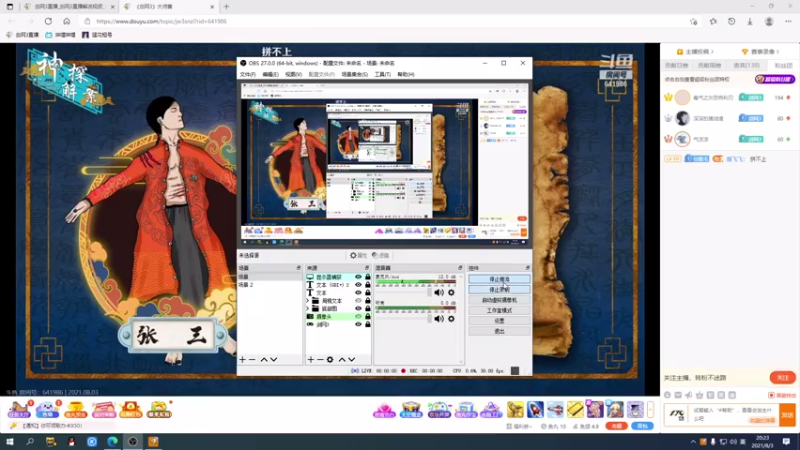Viewport: 800px width, 450px height.
Task: Expand the first folder group in sources
Action: pyautogui.click(x=308, y=301)
